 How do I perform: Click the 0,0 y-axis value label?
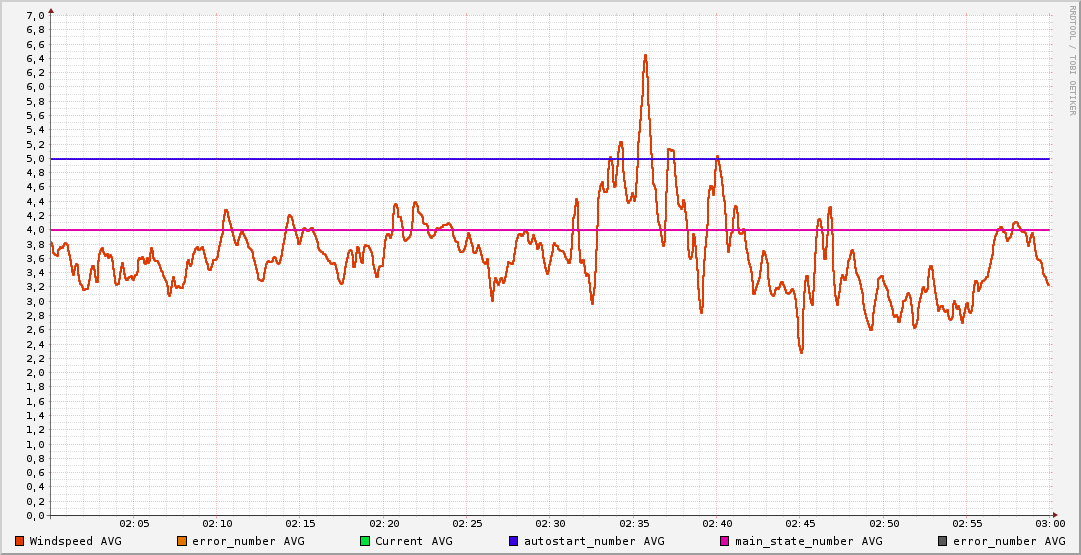[34, 515]
